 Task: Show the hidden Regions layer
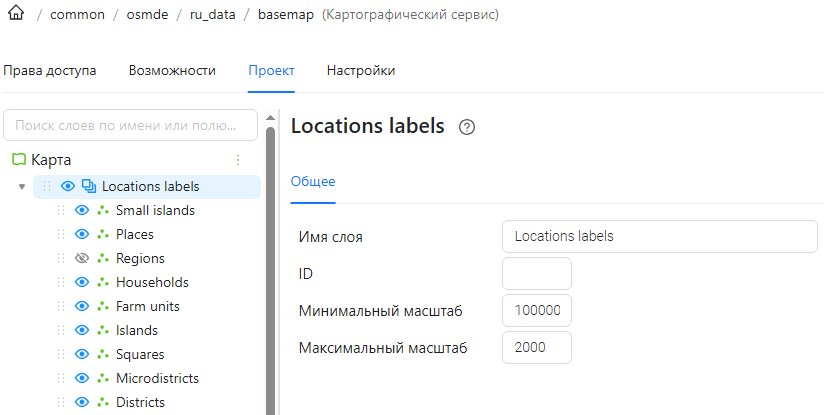[81, 258]
